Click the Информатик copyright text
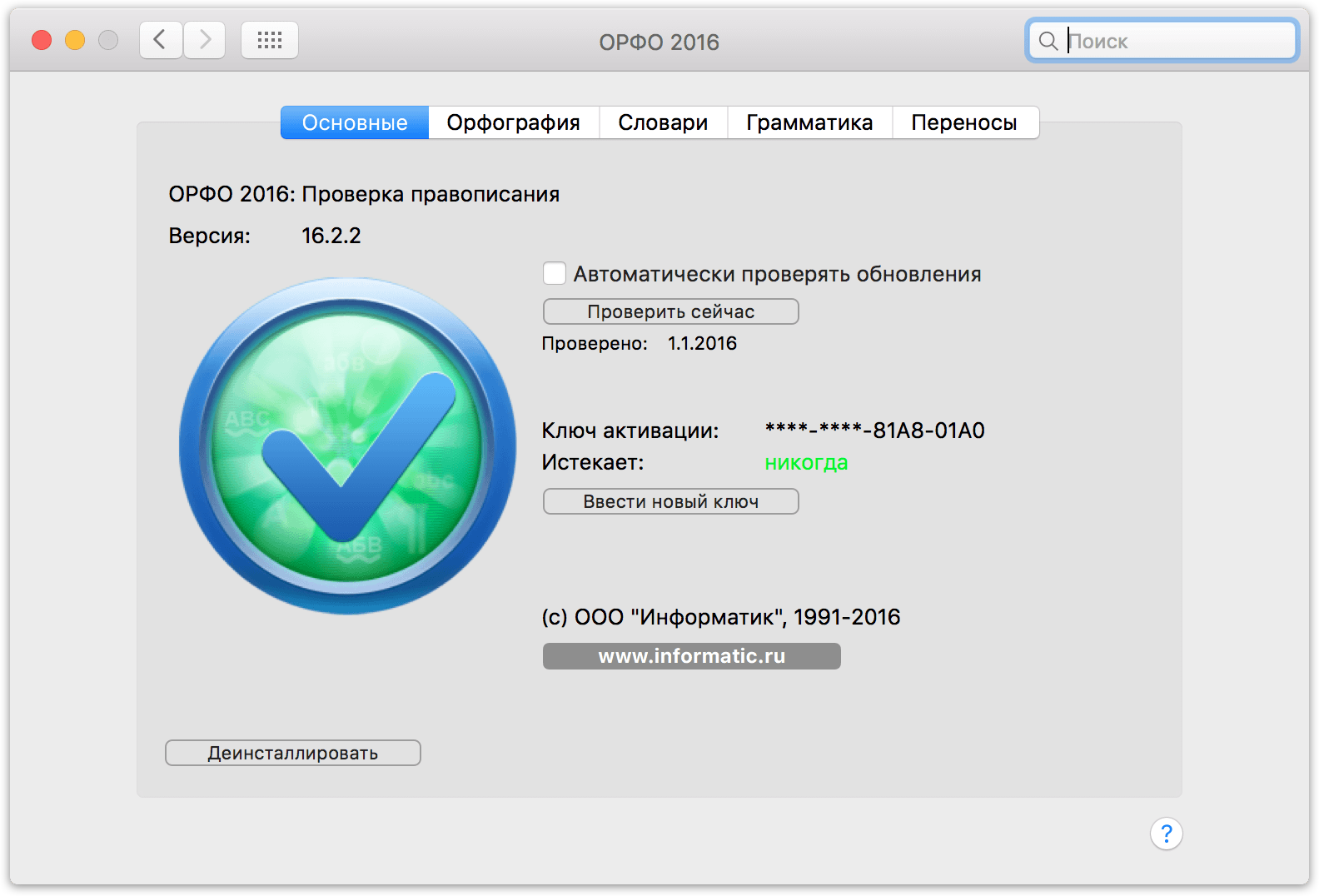1319x896 pixels. (x=721, y=617)
